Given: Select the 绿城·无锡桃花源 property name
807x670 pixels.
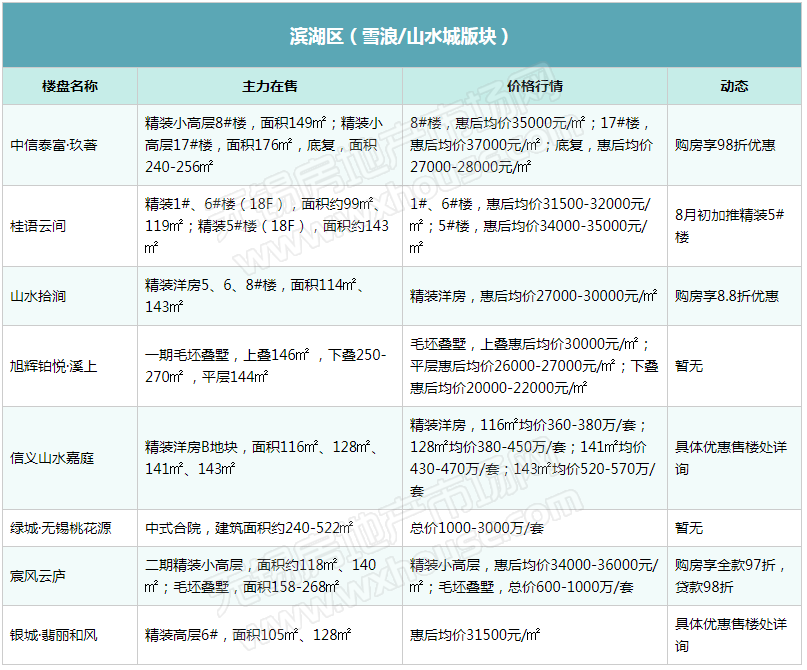Looking at the screenshot, I should (61, 528).
